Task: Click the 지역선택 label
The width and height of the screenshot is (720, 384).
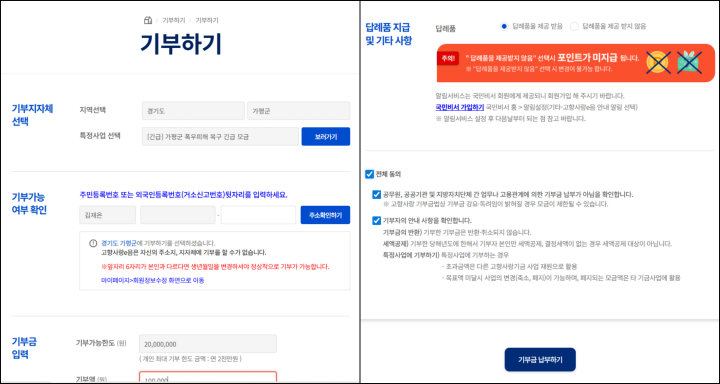Action: [x=92, y=110]
